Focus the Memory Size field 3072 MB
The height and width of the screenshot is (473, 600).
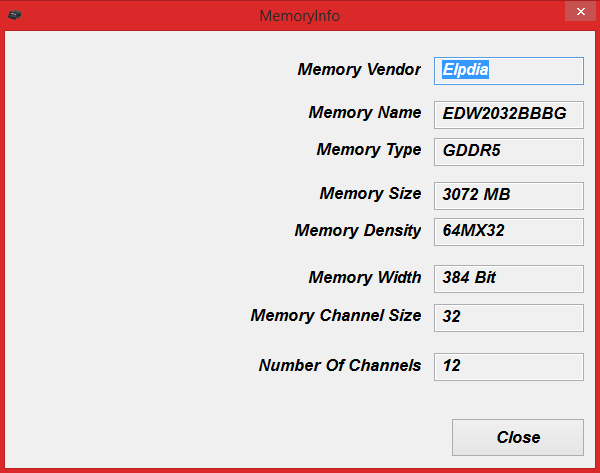click(509, 196)
